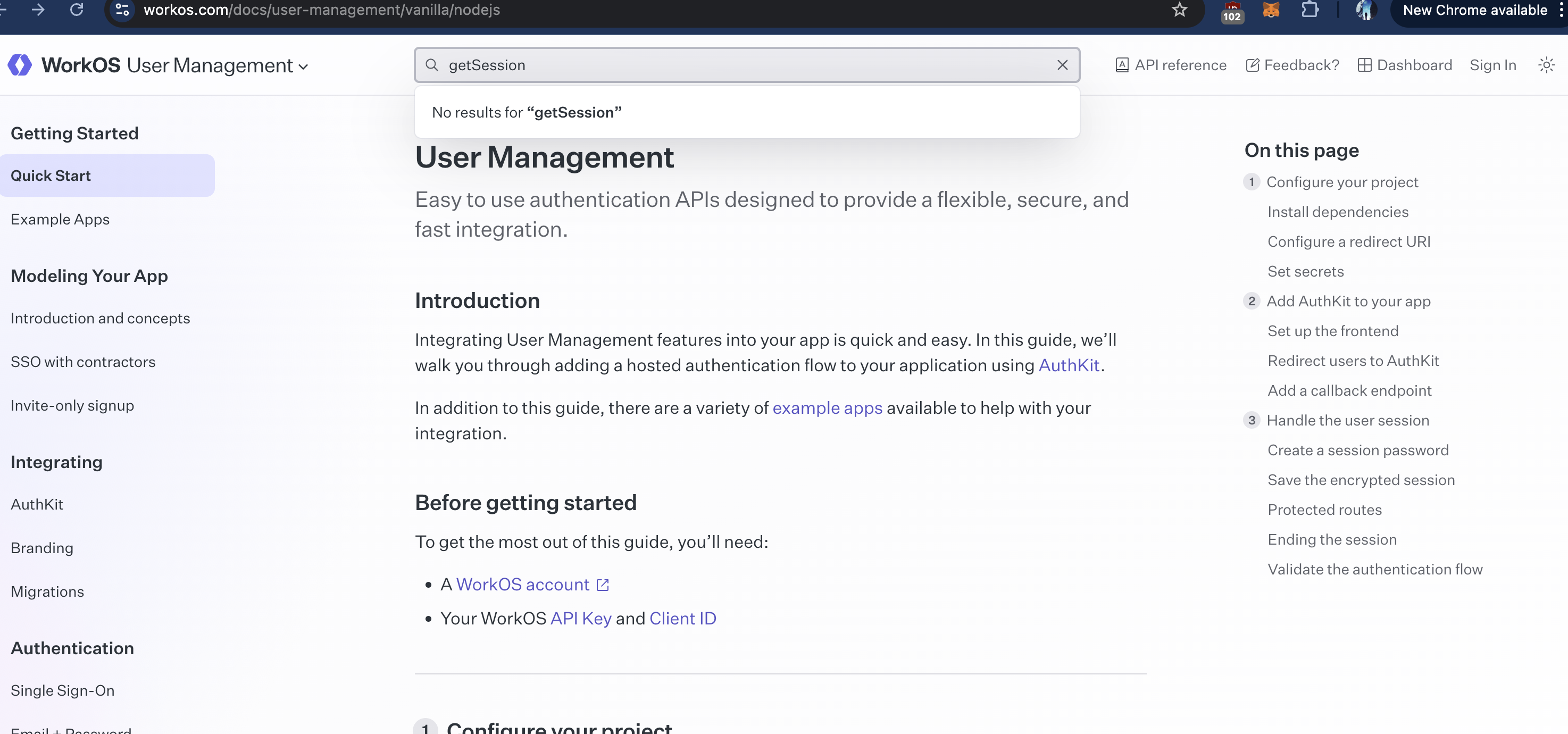
Task: Toggle the light/dark theme sun icon
Action: (x=1546, y=65)
